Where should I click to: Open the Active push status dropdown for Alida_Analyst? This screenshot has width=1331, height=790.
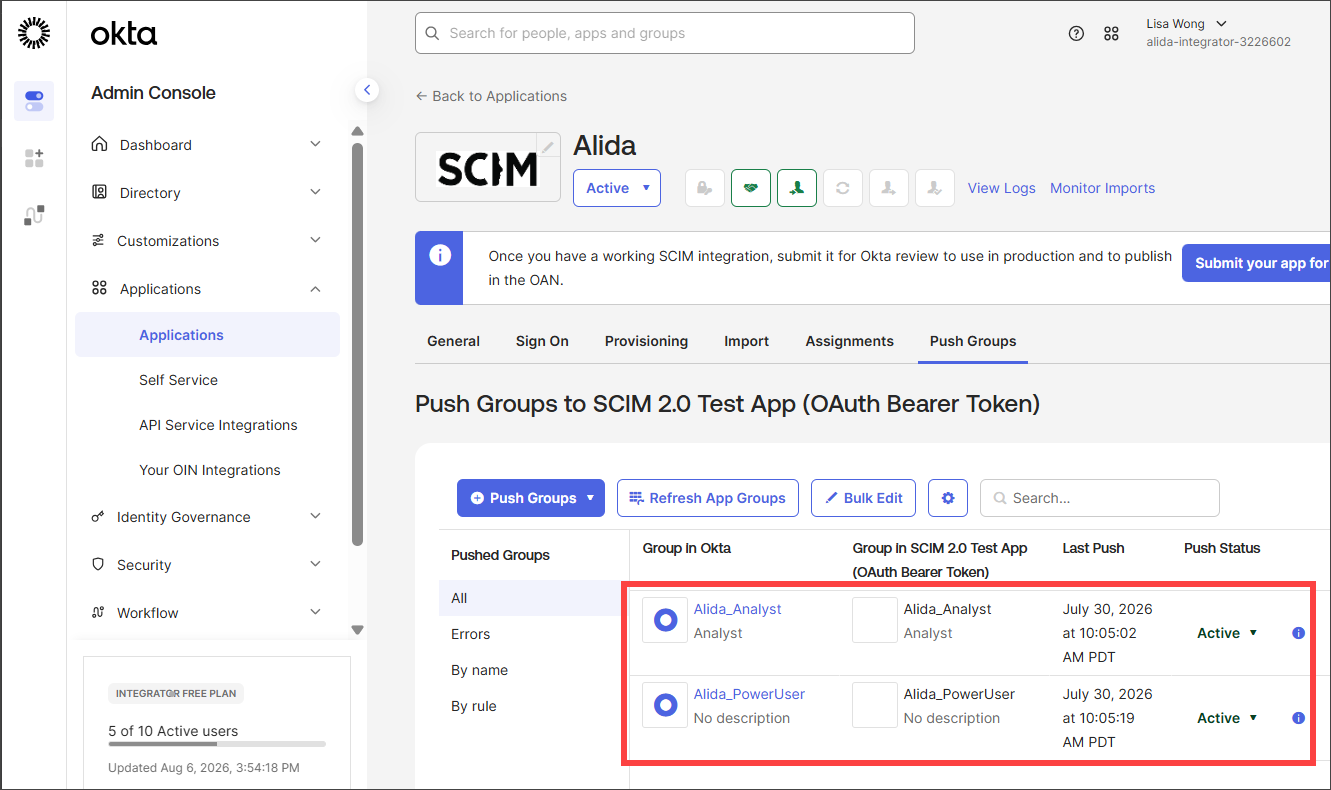click(x=1227, y=633)
